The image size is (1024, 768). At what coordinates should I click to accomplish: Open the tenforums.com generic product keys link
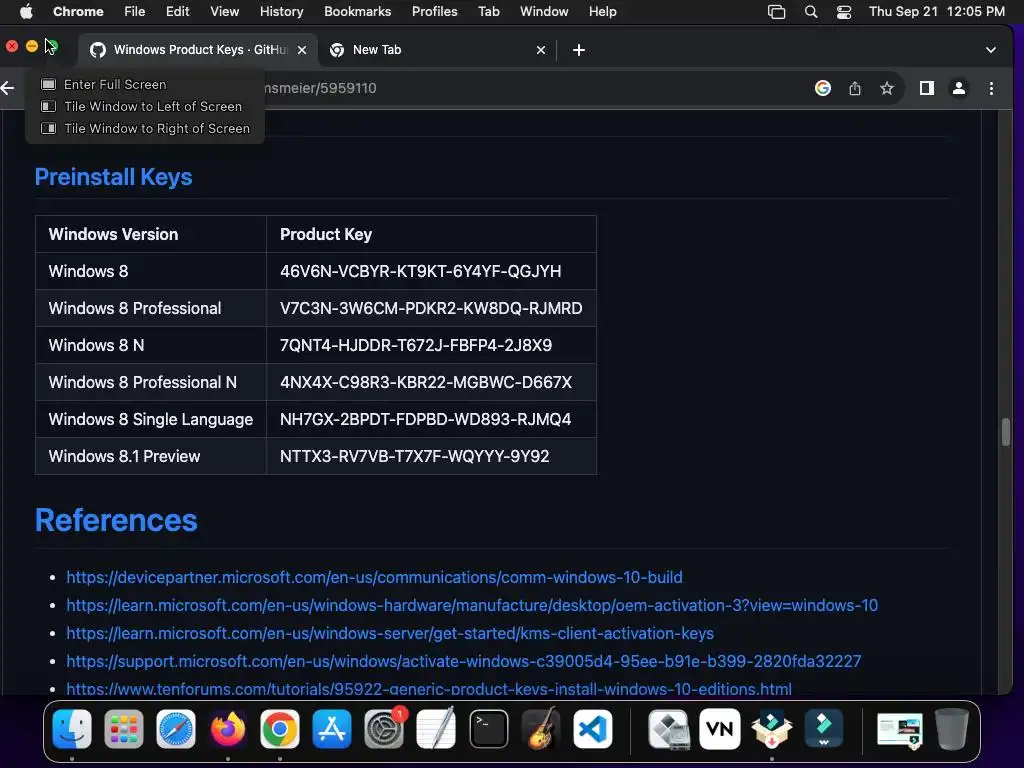pyautogui.click(x=429, y=689)
